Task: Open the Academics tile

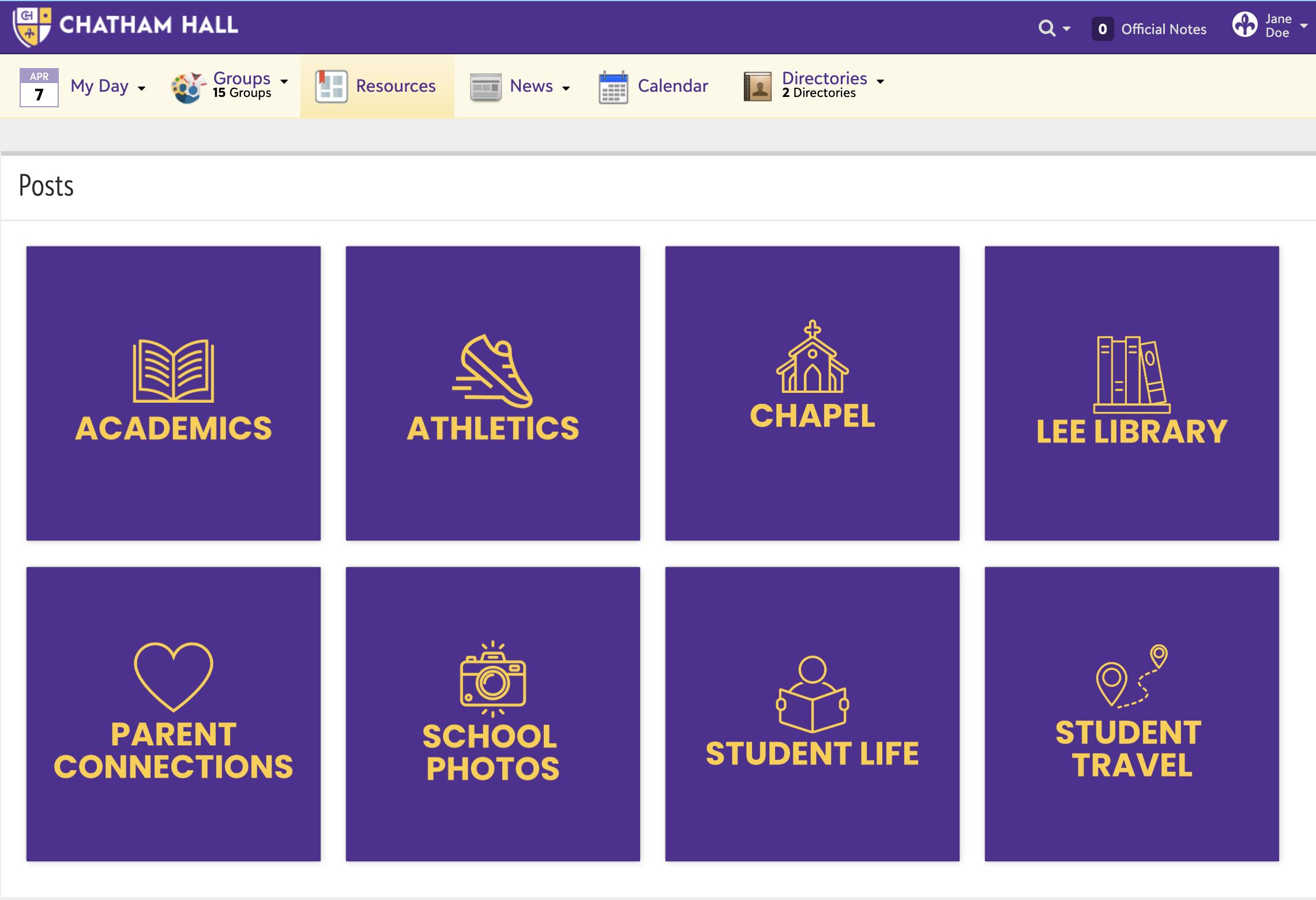Action: click(173, 393)
